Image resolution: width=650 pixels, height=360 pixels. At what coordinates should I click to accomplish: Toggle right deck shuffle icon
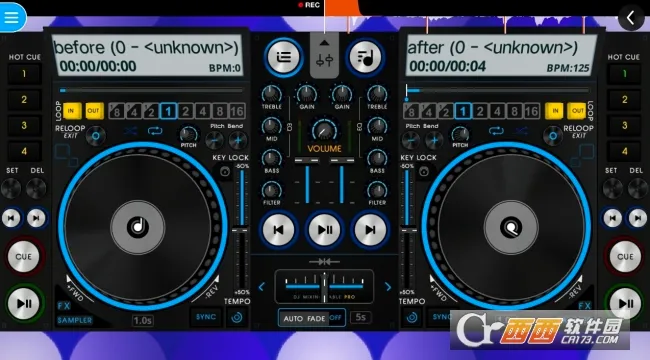pos(521,131)
